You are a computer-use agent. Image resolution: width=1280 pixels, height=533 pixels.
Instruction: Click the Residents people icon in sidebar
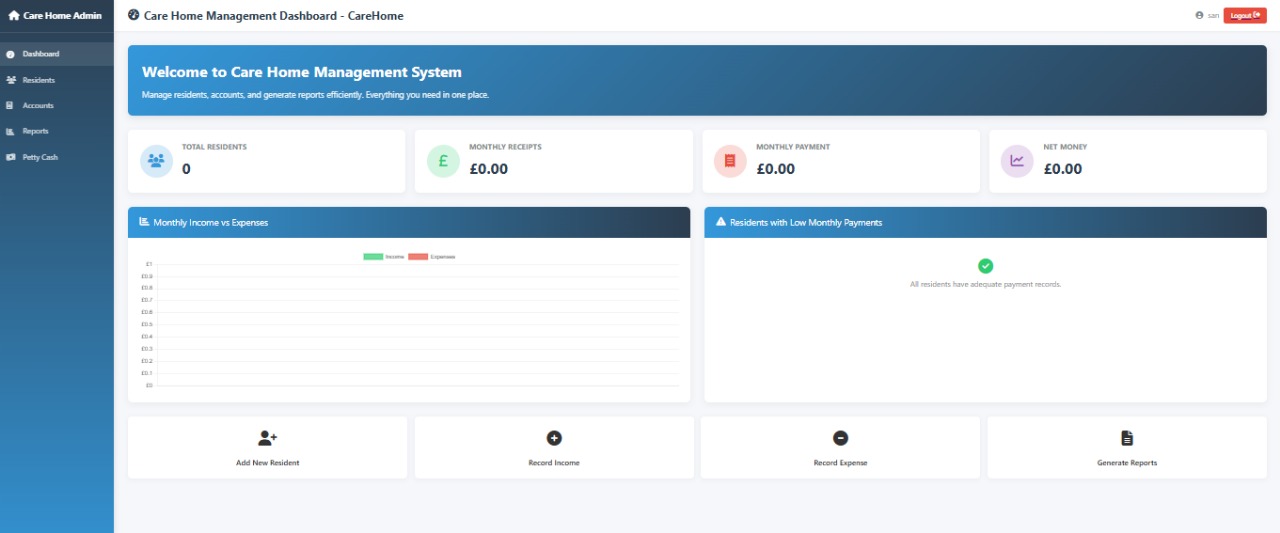click(10, 80)
